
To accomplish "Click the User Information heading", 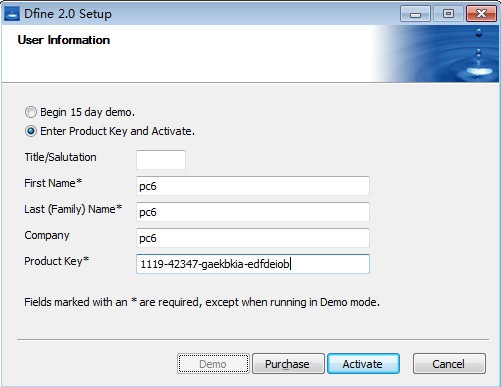I will 64,40.
